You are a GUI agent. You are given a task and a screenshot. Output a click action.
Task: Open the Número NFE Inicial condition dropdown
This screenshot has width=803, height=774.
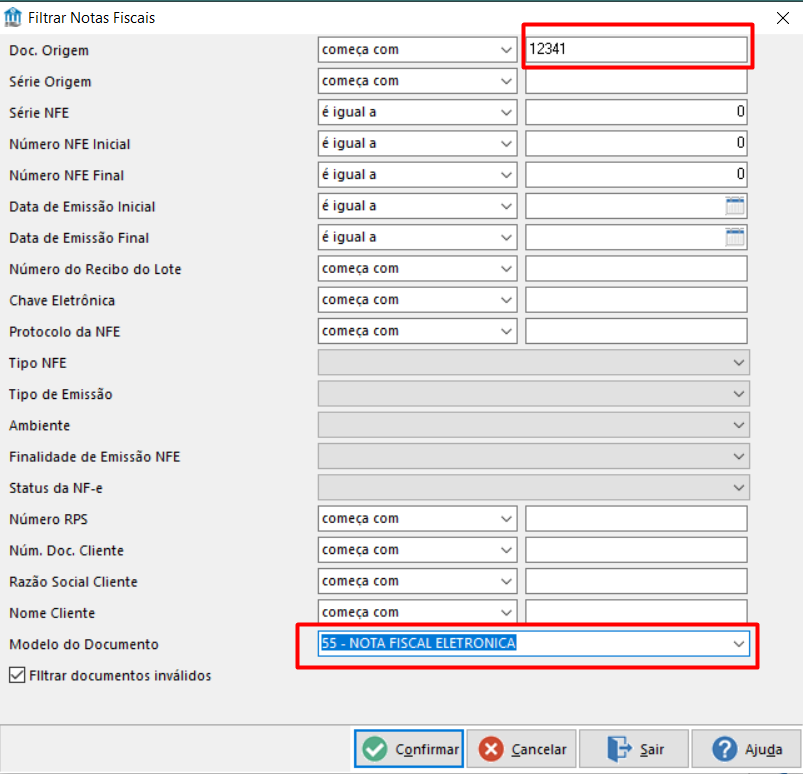417,143
